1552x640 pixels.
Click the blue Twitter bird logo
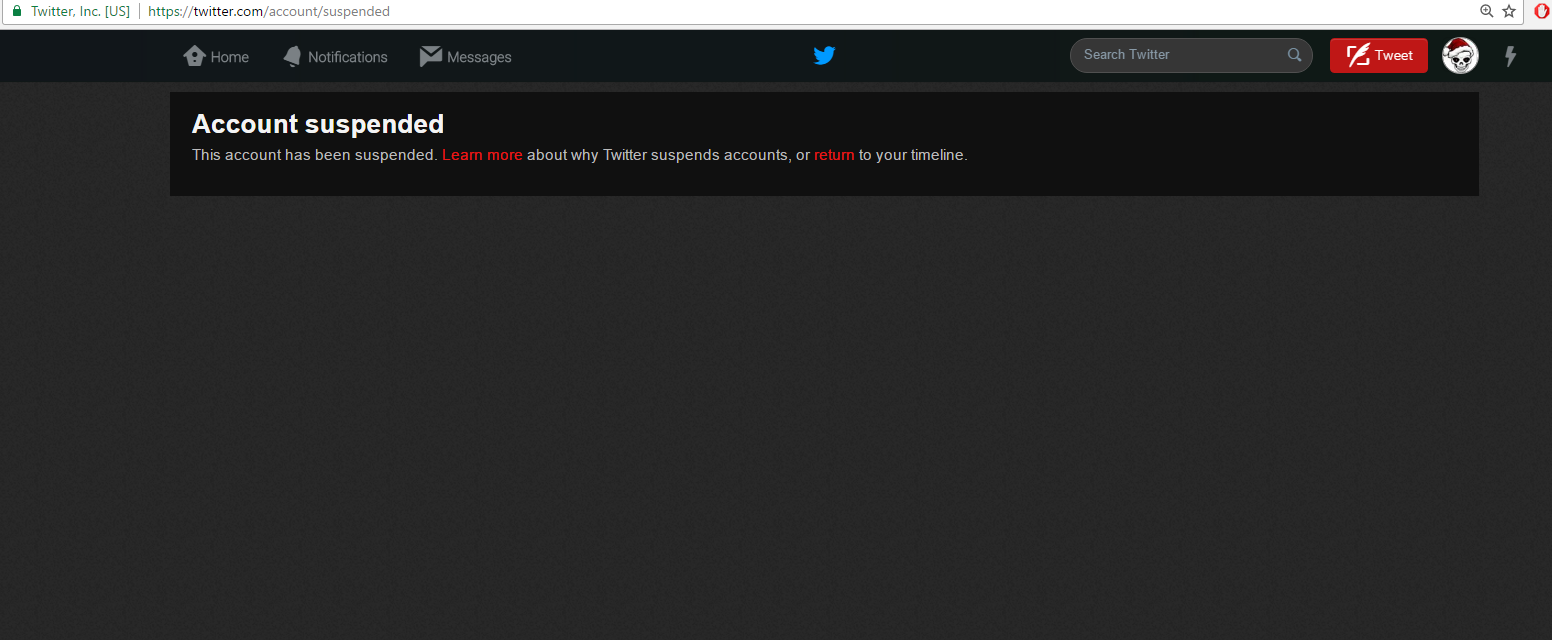click(824, 56)
